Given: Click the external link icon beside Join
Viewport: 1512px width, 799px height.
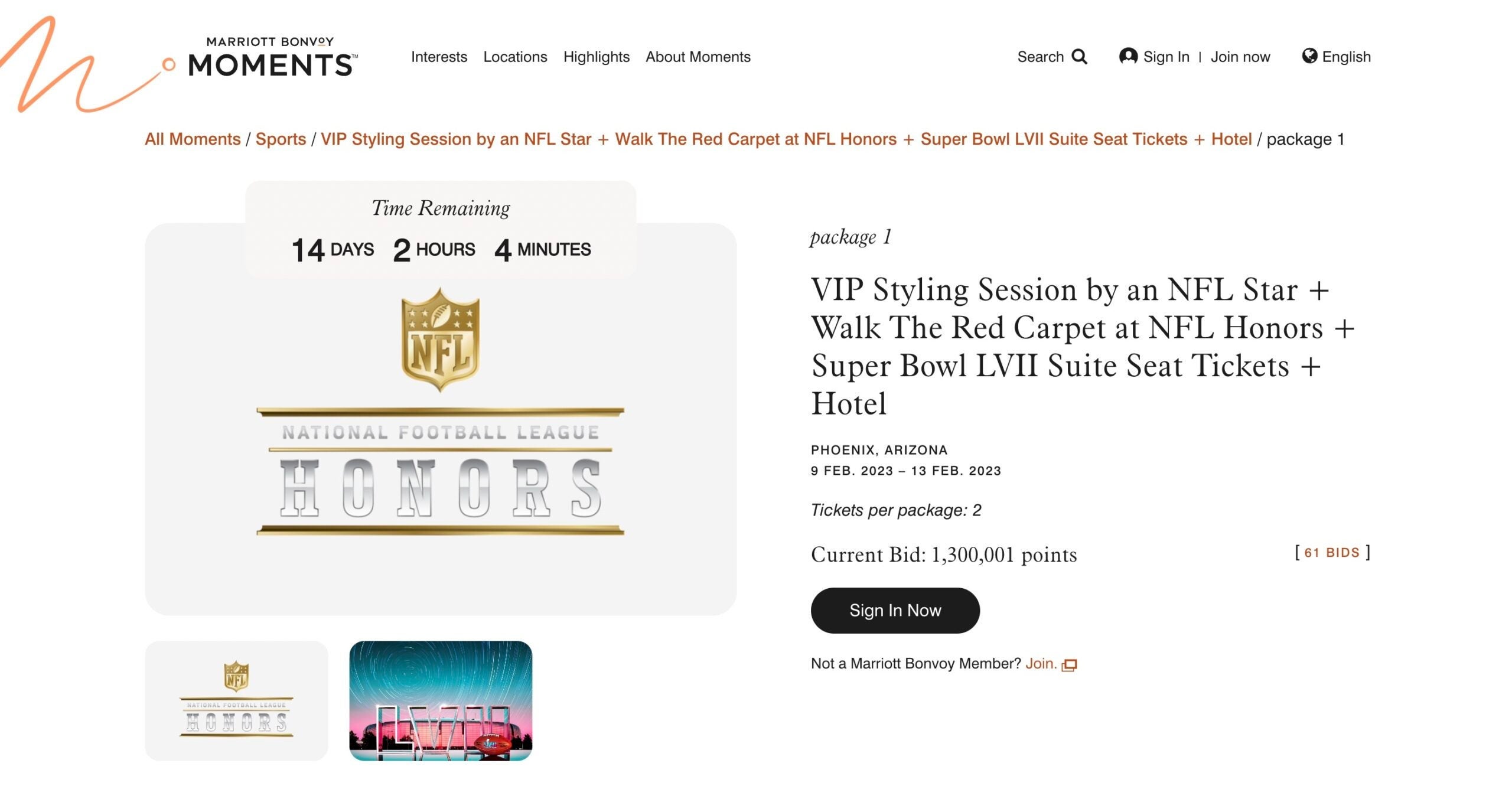Looking at the screenshot, I should [1069, 665].
